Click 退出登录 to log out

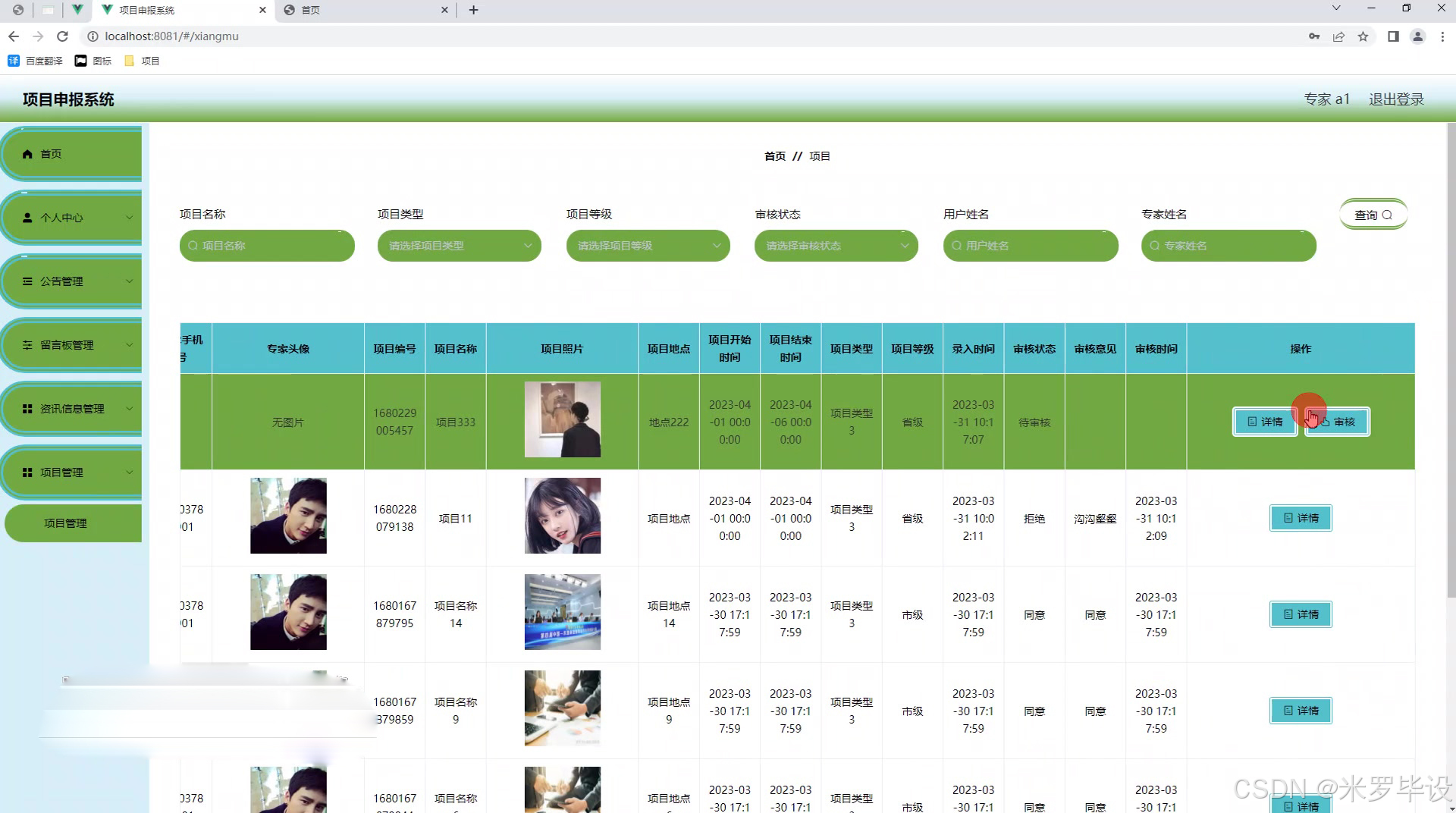[1396, 99]
